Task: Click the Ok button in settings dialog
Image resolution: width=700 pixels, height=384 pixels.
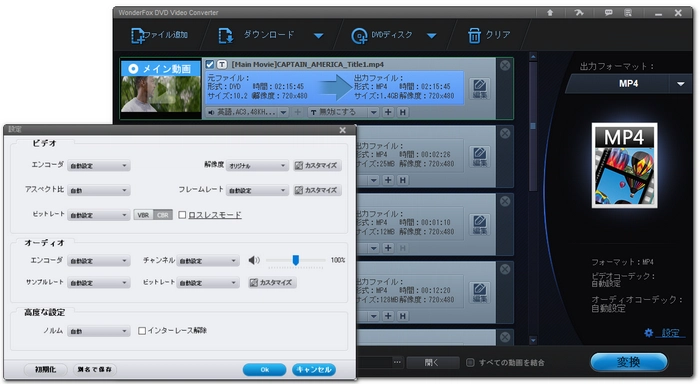Action: coord(265,370)
